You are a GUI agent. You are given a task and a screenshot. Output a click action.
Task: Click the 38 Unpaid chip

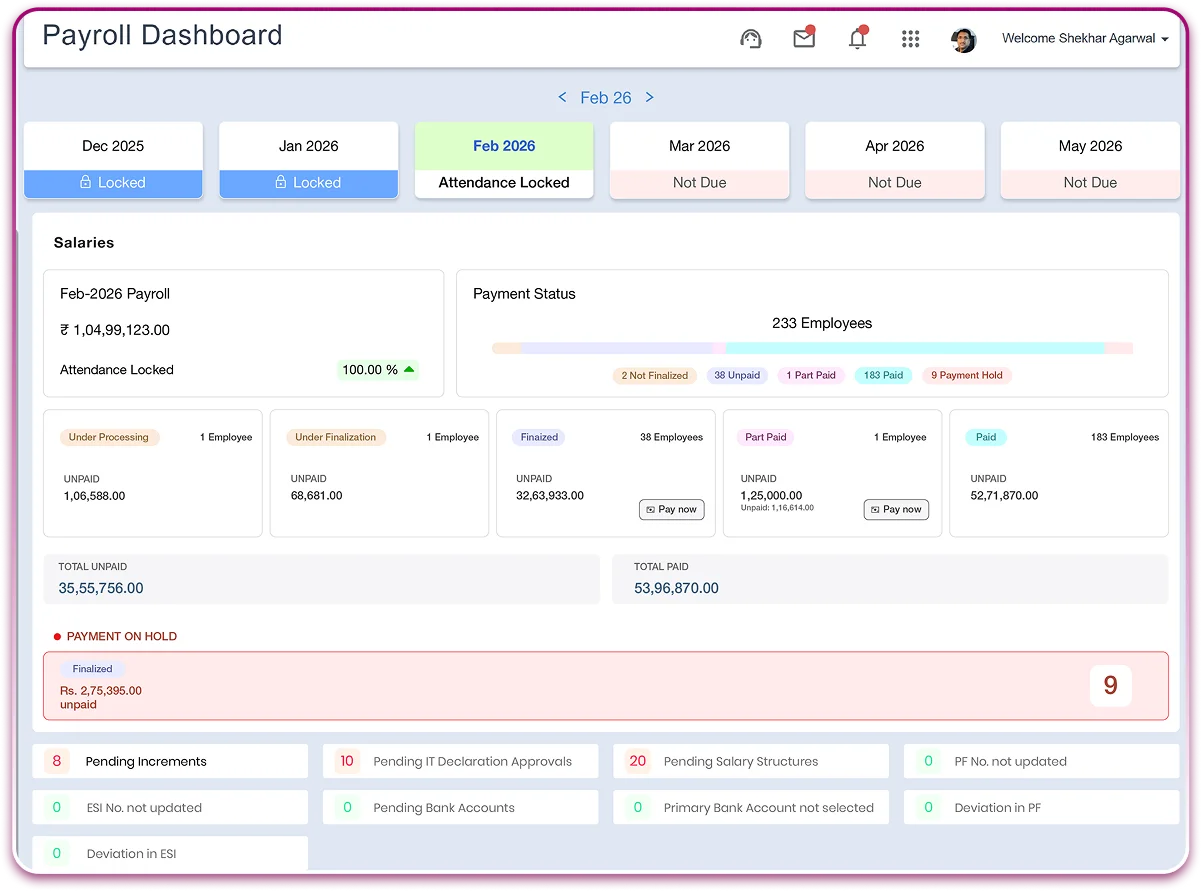[737, 376]
